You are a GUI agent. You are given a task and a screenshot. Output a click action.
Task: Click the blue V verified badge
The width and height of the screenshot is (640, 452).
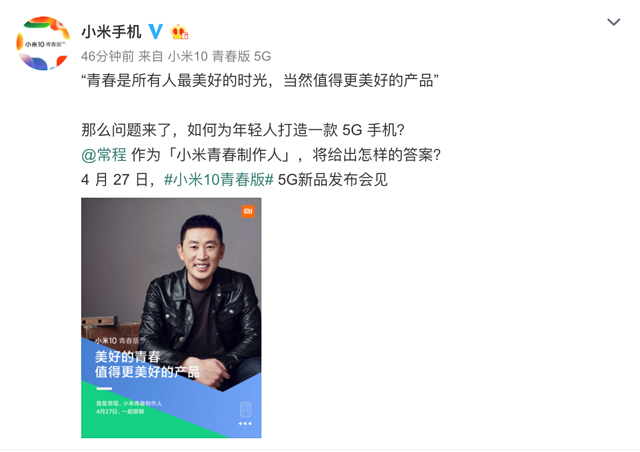point(155,31)
